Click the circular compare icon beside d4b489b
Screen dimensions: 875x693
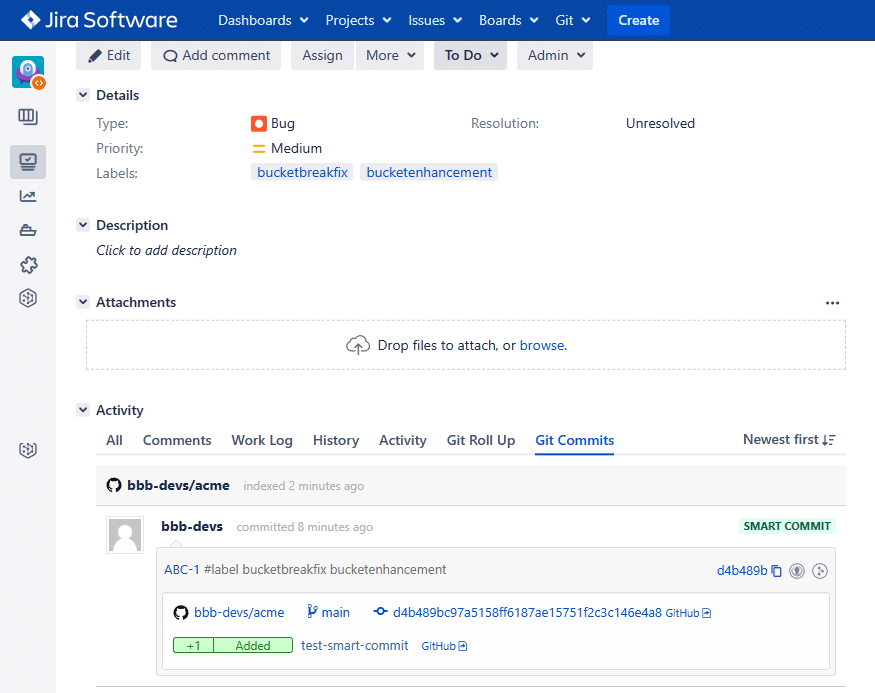(x=797, y=571)
